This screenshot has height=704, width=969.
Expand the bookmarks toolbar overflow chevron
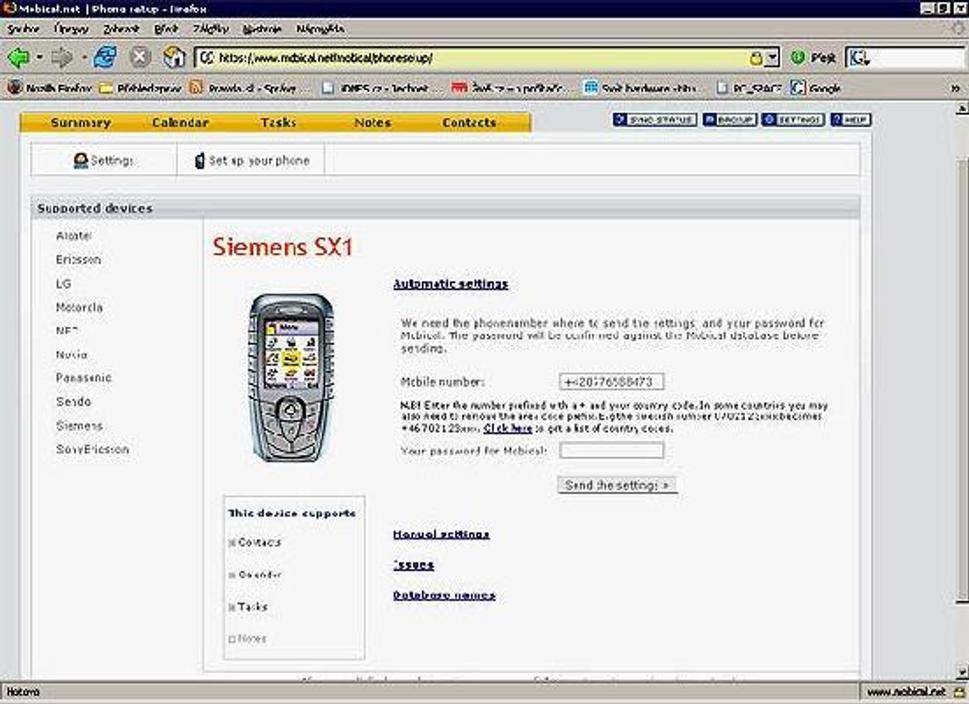pyautogui.click(x=955, y=88)
